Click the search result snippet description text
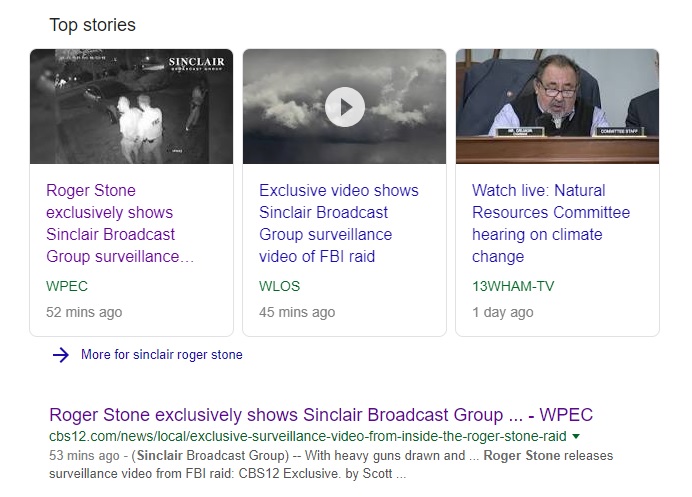 pyautogui.click(x=330, y=464)
